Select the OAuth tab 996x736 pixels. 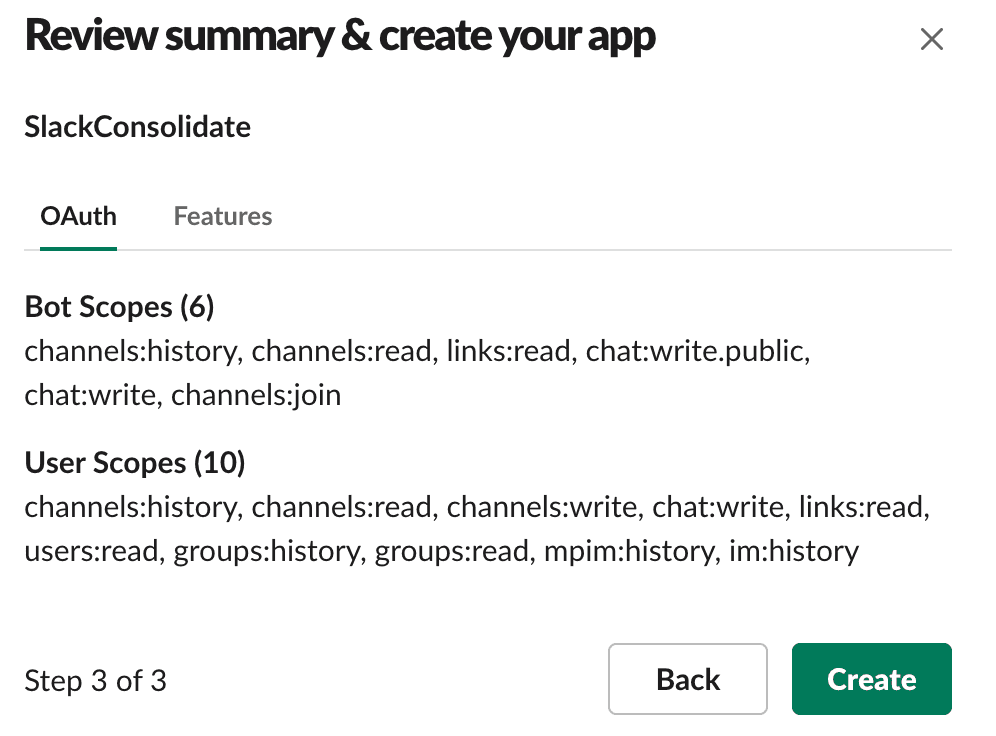pyautogui.click(x=78, y=216)
